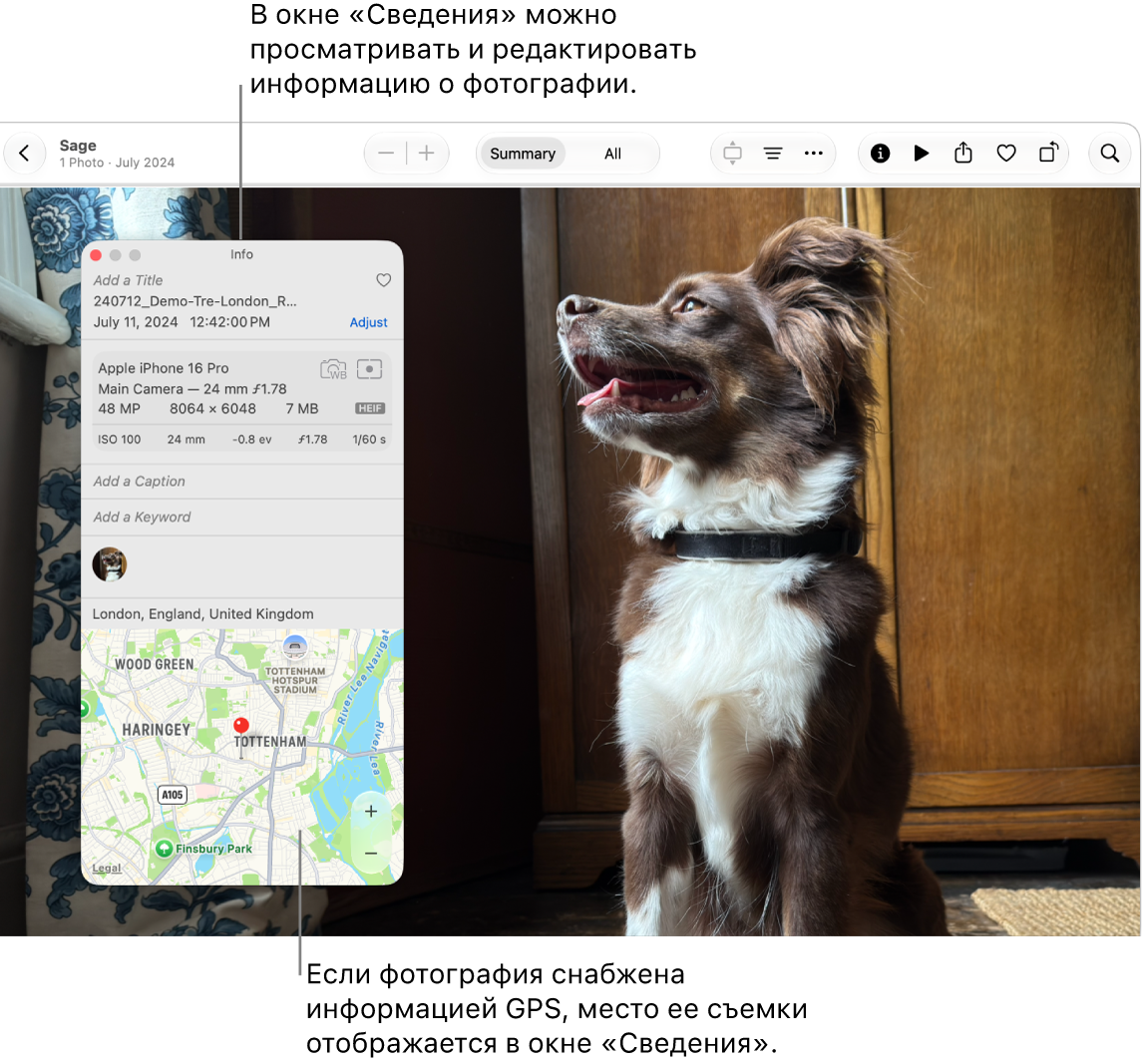Open the filter lines icon
1143x1064 pixels.
tap(773, 153)
